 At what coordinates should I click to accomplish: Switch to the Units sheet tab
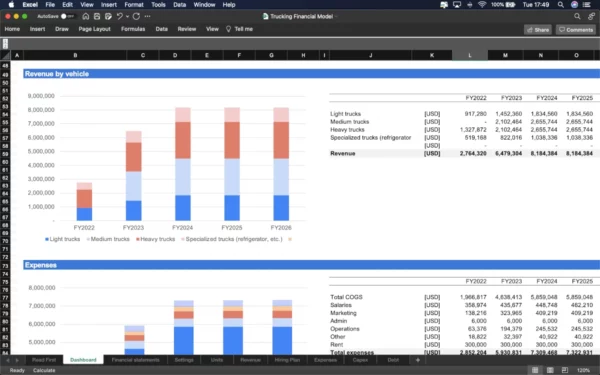coord(217,360)
